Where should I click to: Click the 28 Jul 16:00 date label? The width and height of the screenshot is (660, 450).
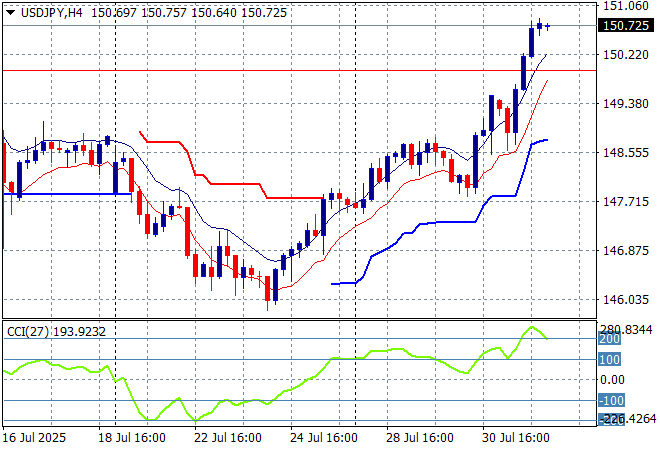click(421, 438)
